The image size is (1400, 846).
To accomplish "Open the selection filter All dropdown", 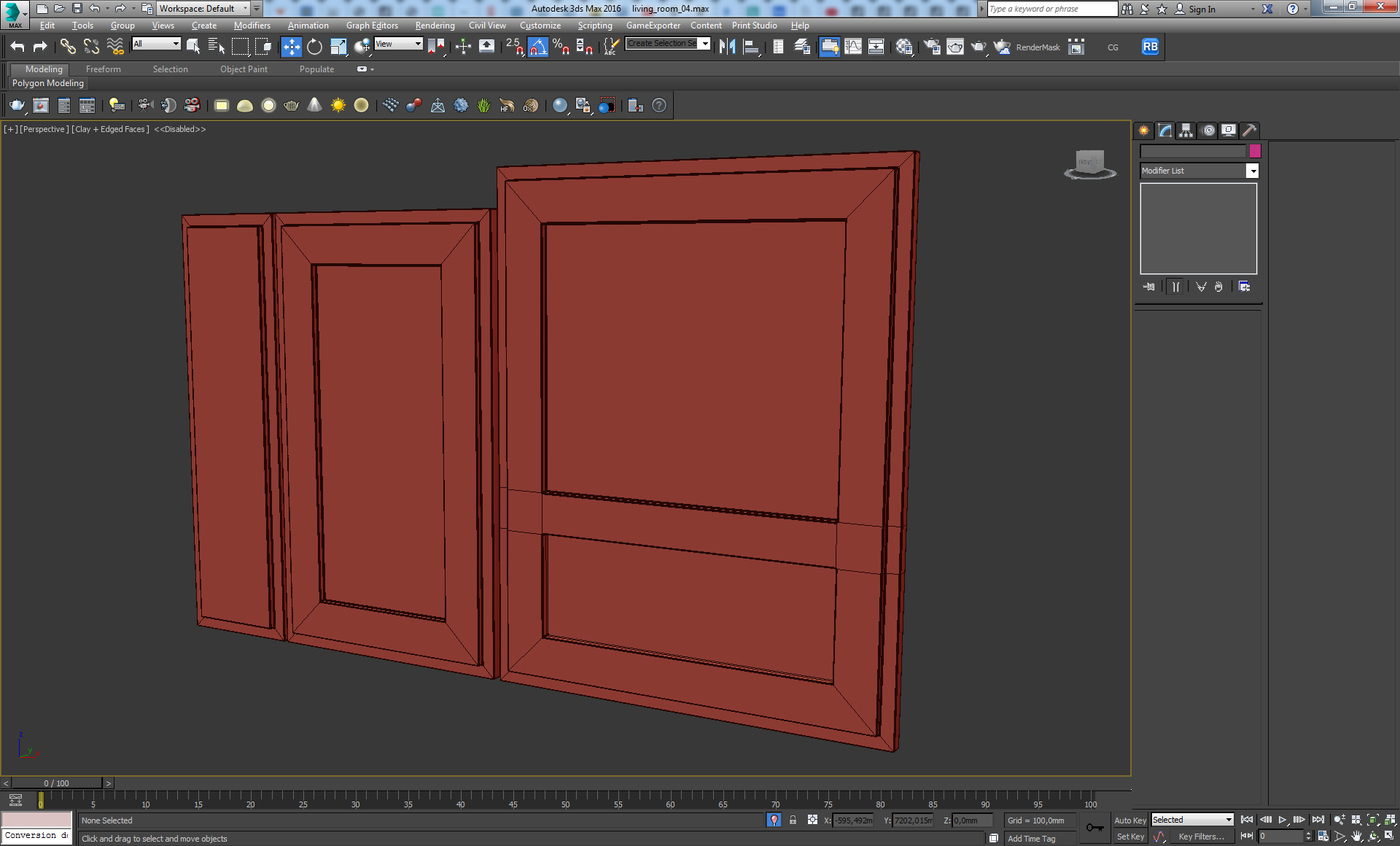I will coord(156,44).
